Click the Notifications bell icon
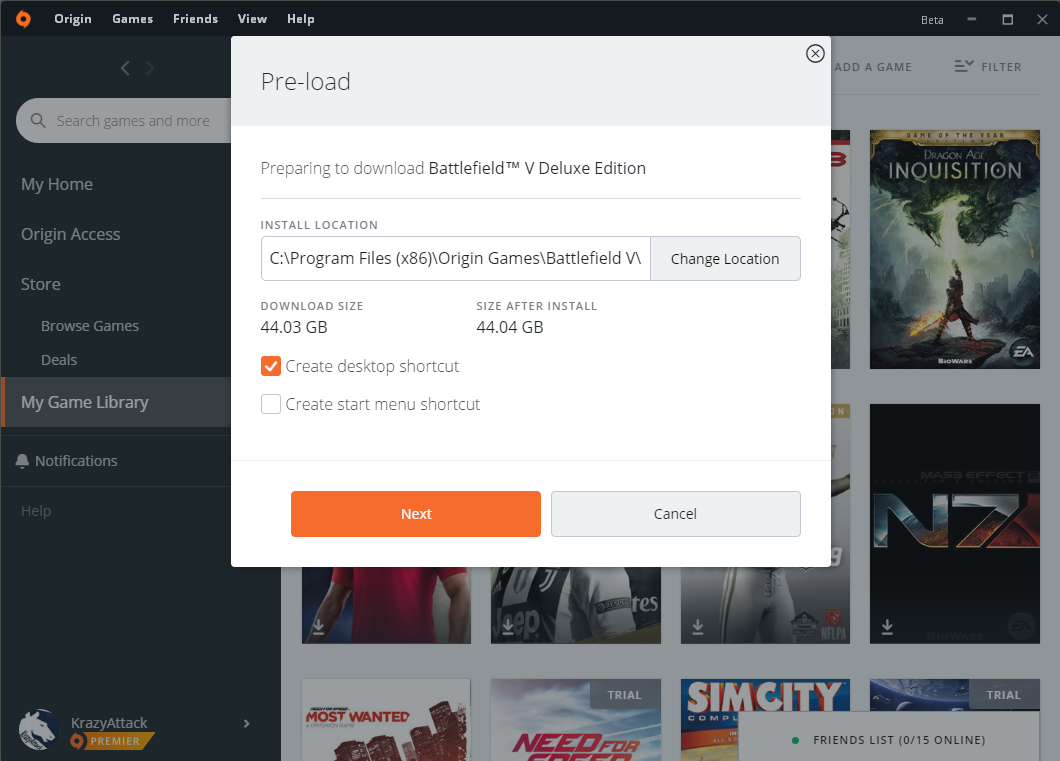This screenshot has height=761, width=1060. [x=22, y=461]
